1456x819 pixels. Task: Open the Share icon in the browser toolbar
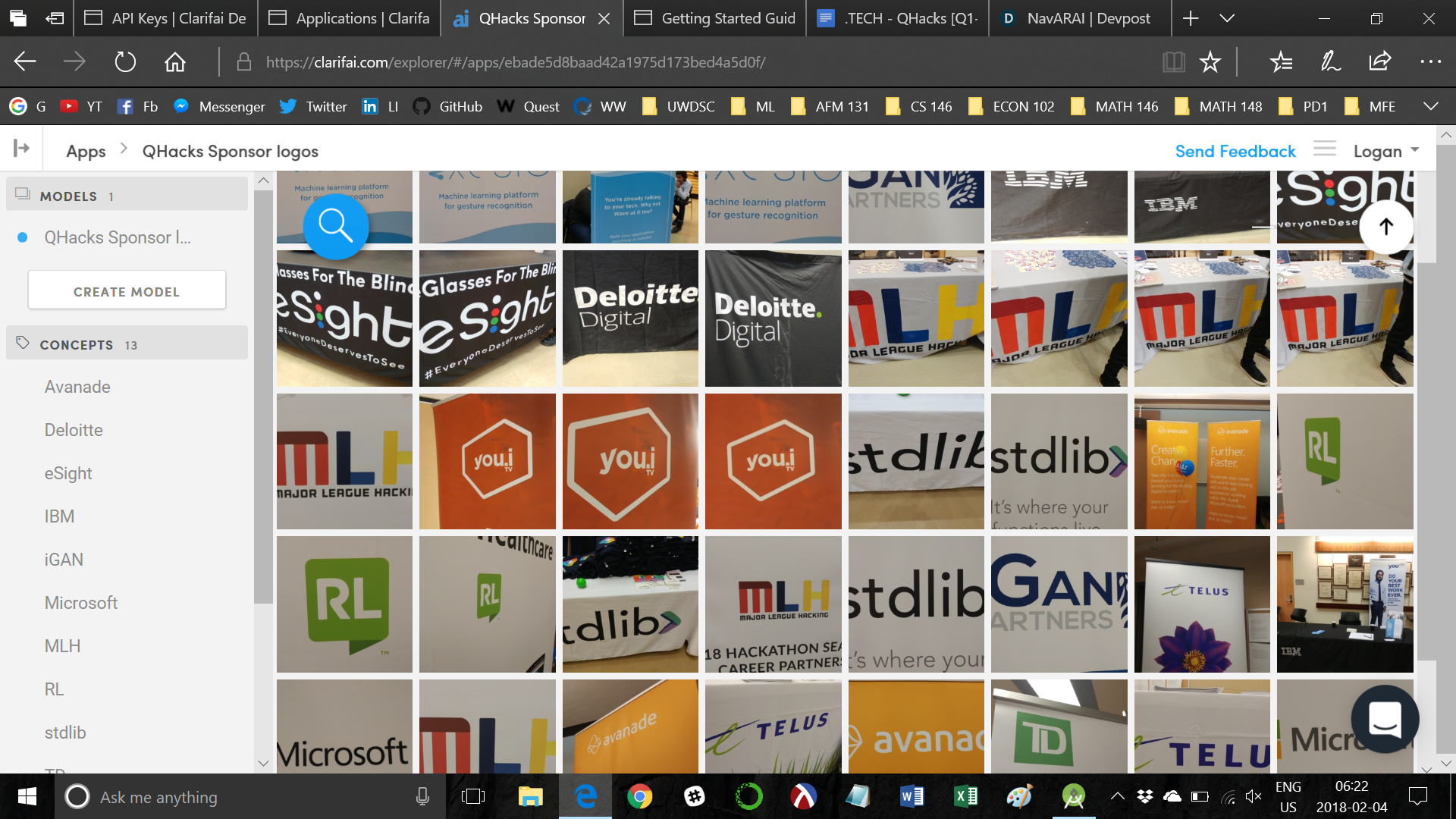click(x=1380, y=61)
